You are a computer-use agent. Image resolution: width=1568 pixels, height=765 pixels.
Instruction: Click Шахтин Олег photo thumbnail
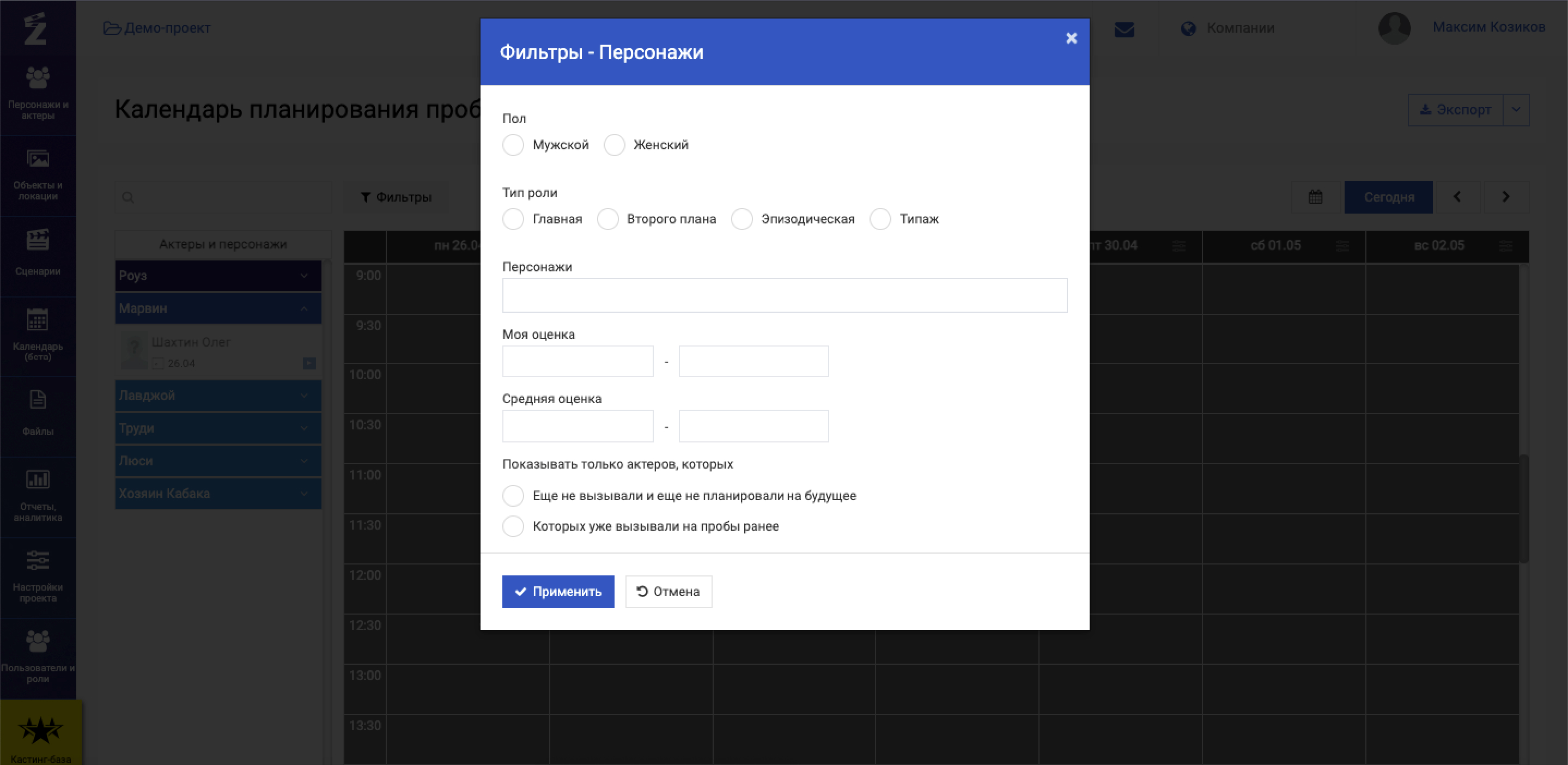(134, 351)
